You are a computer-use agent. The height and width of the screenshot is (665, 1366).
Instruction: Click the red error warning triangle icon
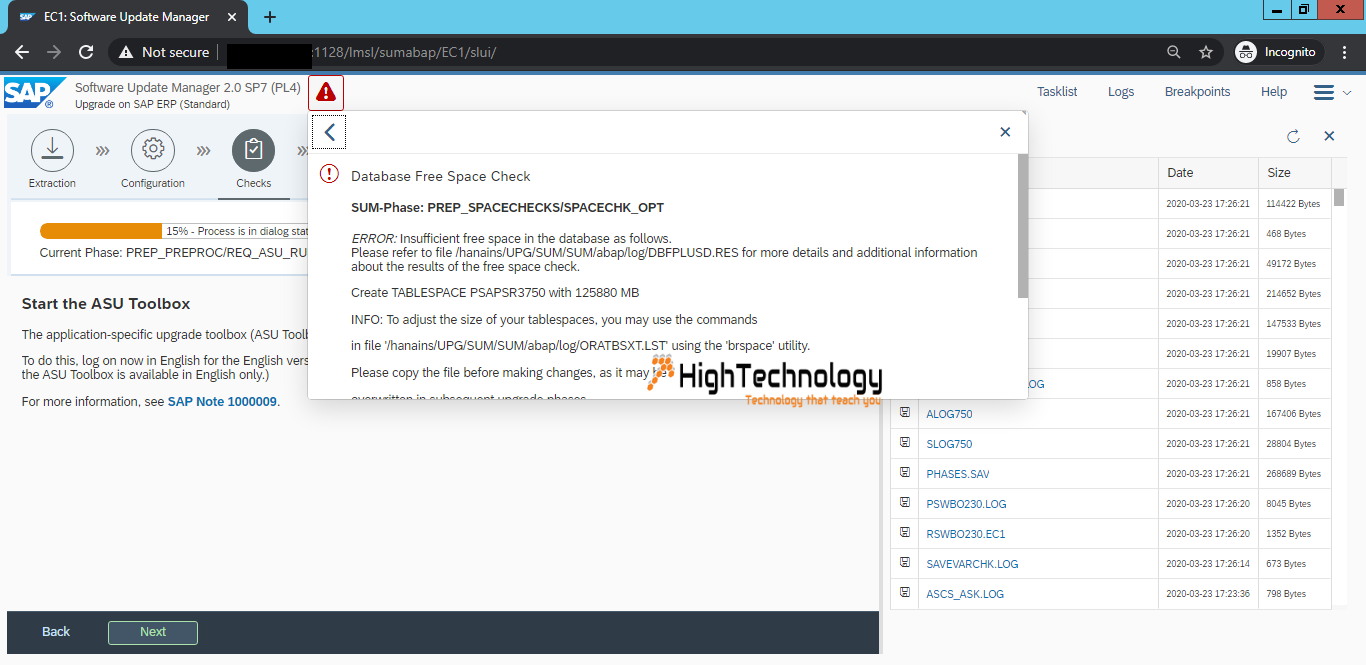coord(326,93)
